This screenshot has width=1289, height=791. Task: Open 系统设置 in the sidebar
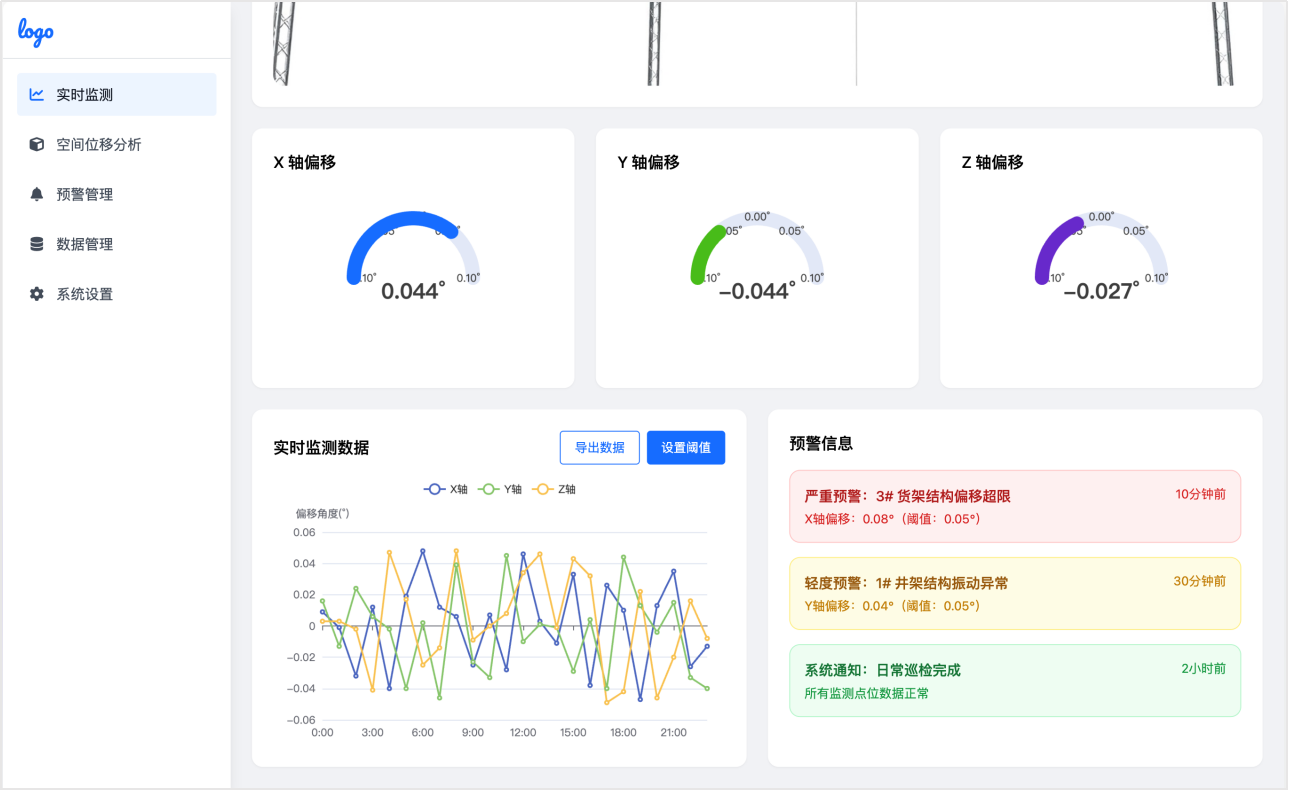tap(116, 294)
